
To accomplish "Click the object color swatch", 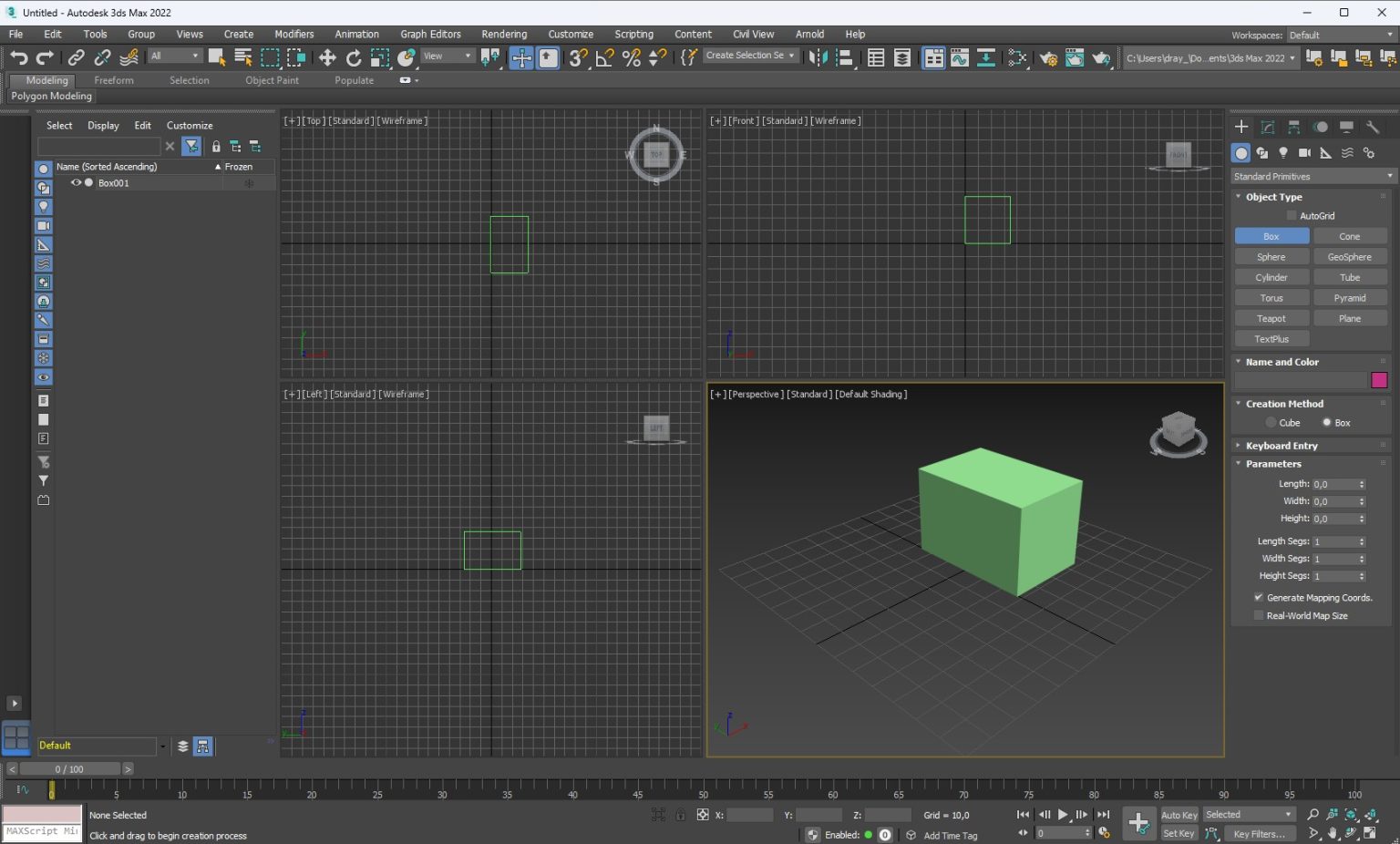I will pyautogui.click(x=1379, y=380).
